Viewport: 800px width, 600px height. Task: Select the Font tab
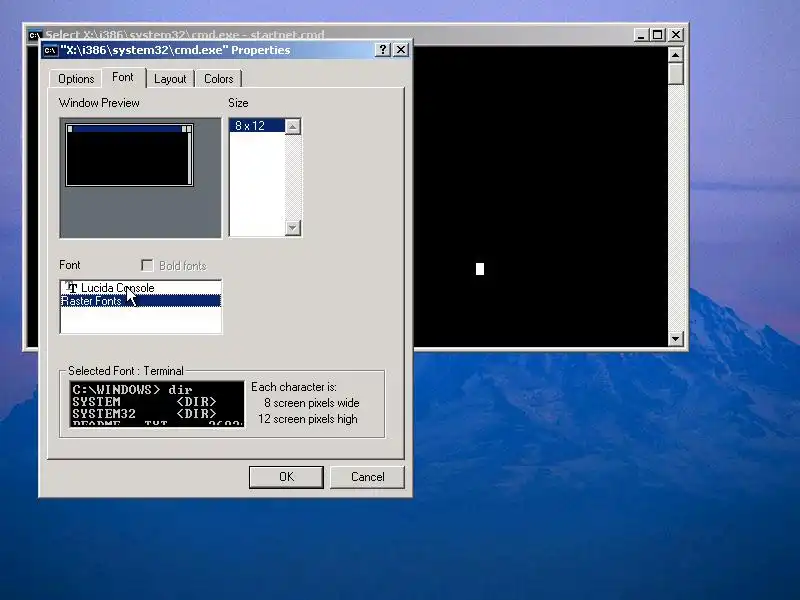click(122, 77)
